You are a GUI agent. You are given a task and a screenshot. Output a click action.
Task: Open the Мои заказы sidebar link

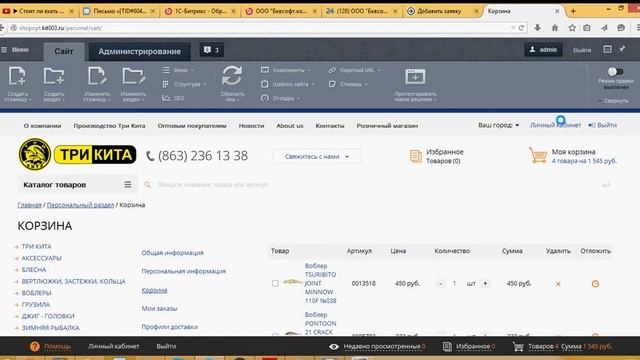point(159,309)
